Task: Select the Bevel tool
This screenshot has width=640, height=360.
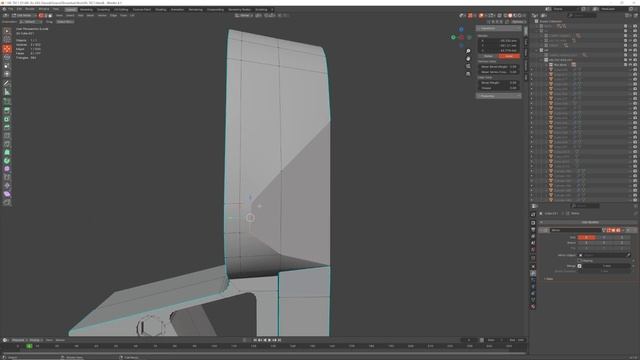Action: click(x=7, y=127)
